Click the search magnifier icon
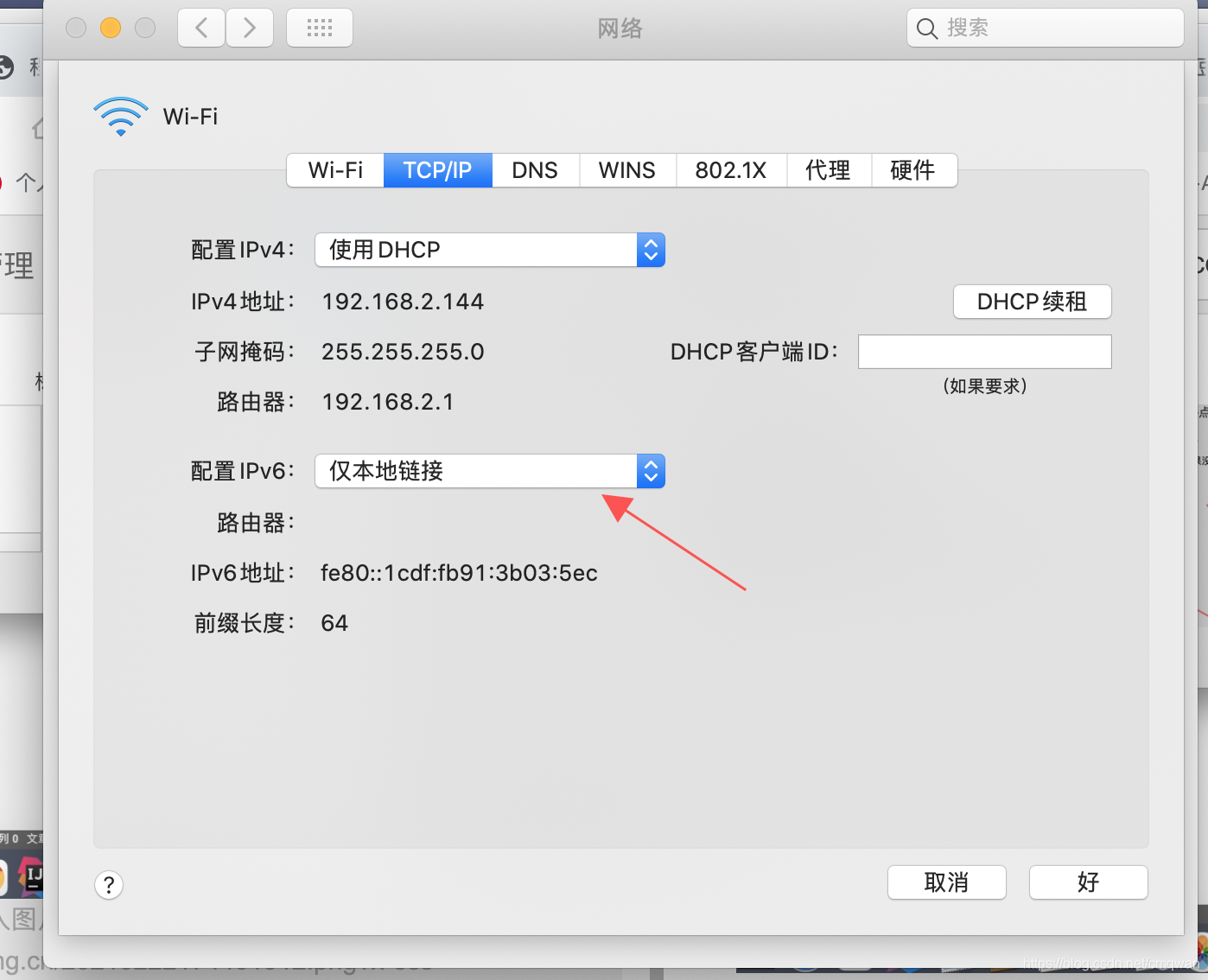 tap(927, 29)
